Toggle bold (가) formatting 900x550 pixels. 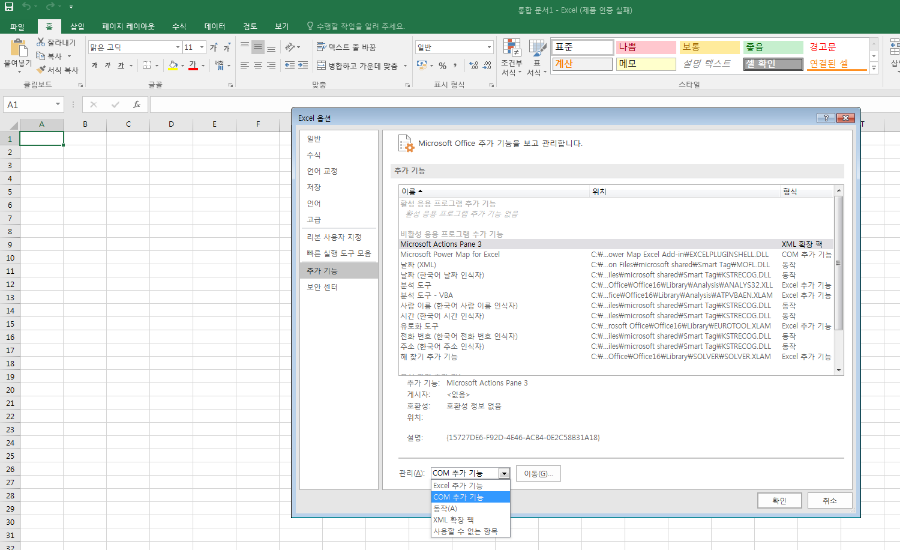point(94,65)
